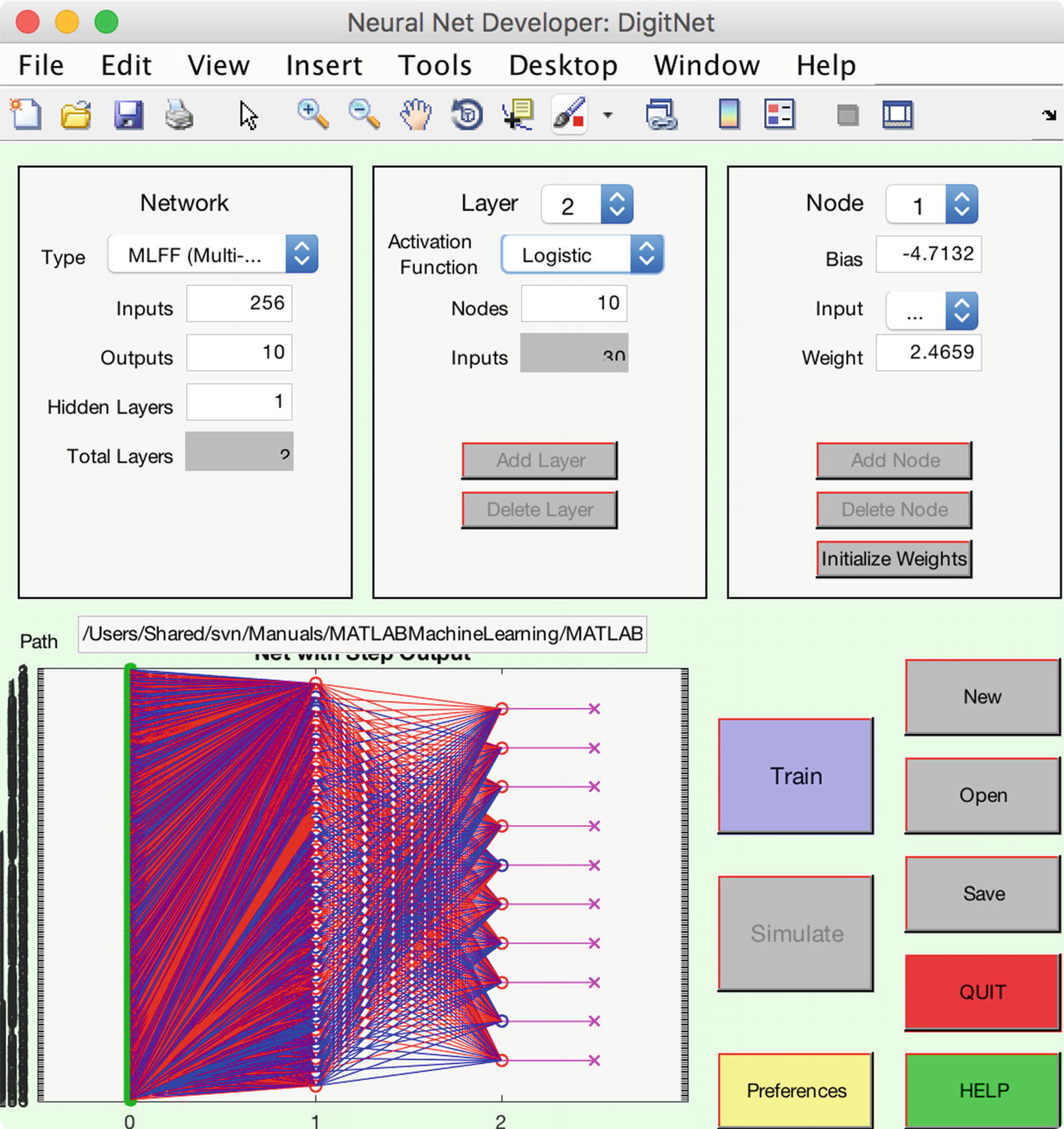Image resolution: width=1064 pixels, height=1129 pixels.
Task: Select the Zoom Out tool
Action: 362,114
